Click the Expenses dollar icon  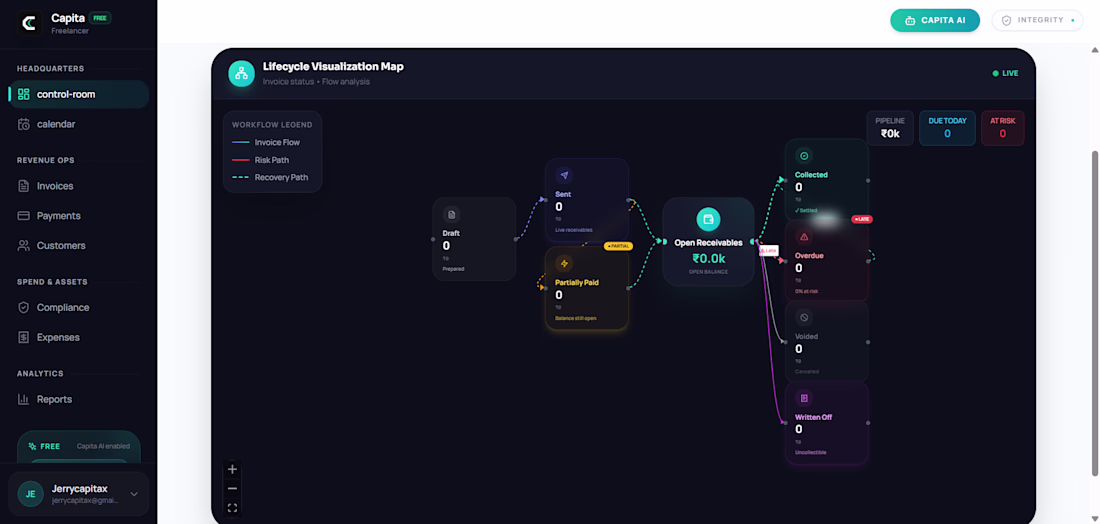[24, 337]
